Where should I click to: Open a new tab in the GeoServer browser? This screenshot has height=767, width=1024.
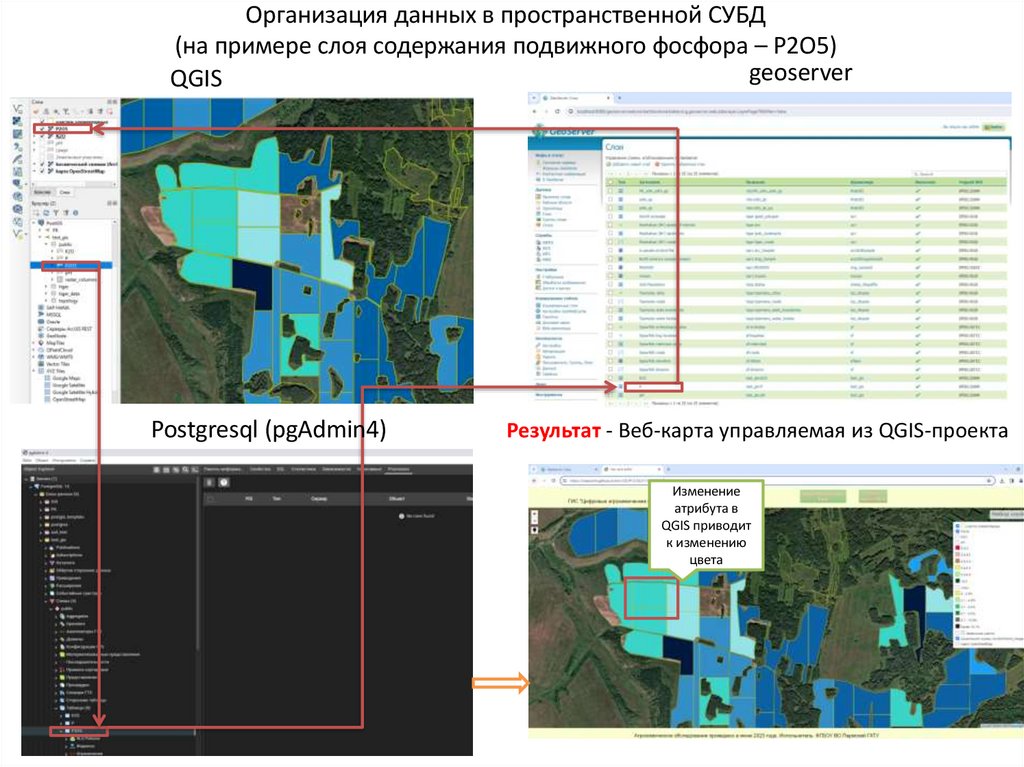coord(619,98)
